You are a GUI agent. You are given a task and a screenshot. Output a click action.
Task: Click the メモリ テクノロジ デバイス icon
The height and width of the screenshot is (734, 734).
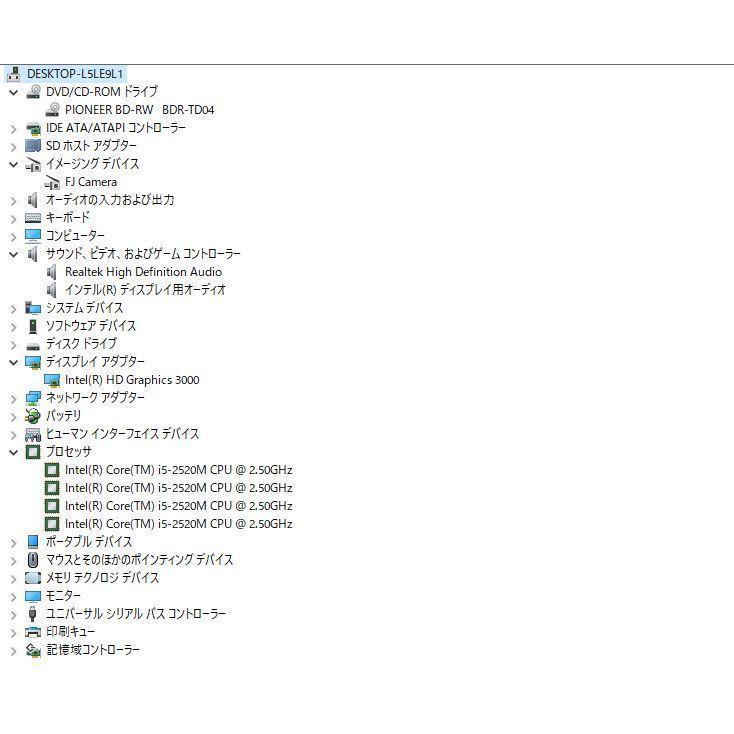(33, 578)
